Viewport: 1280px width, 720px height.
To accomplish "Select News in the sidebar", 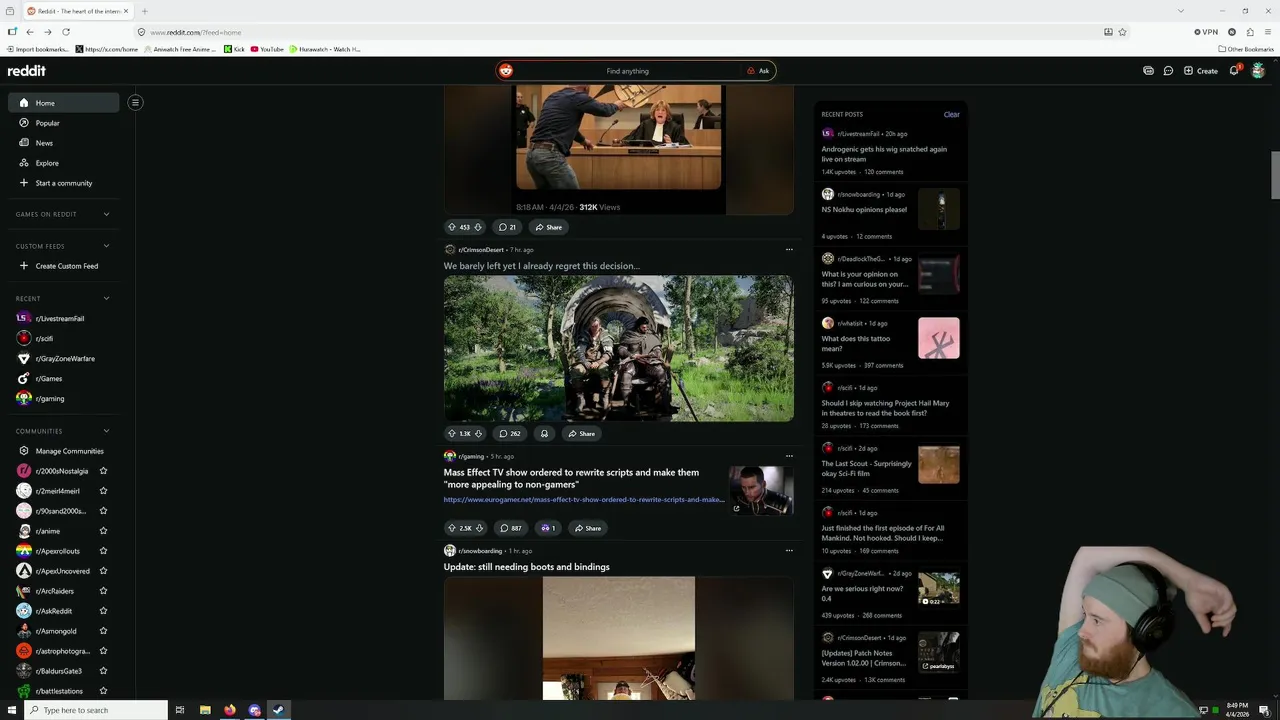I will [64, 143].
